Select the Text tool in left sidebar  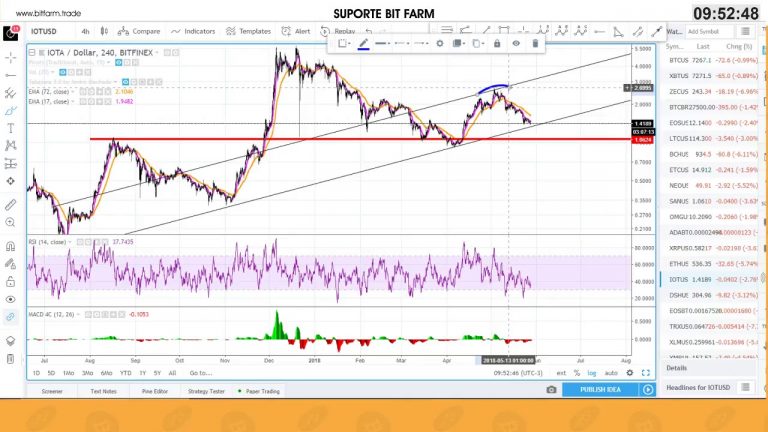point(10,128)
